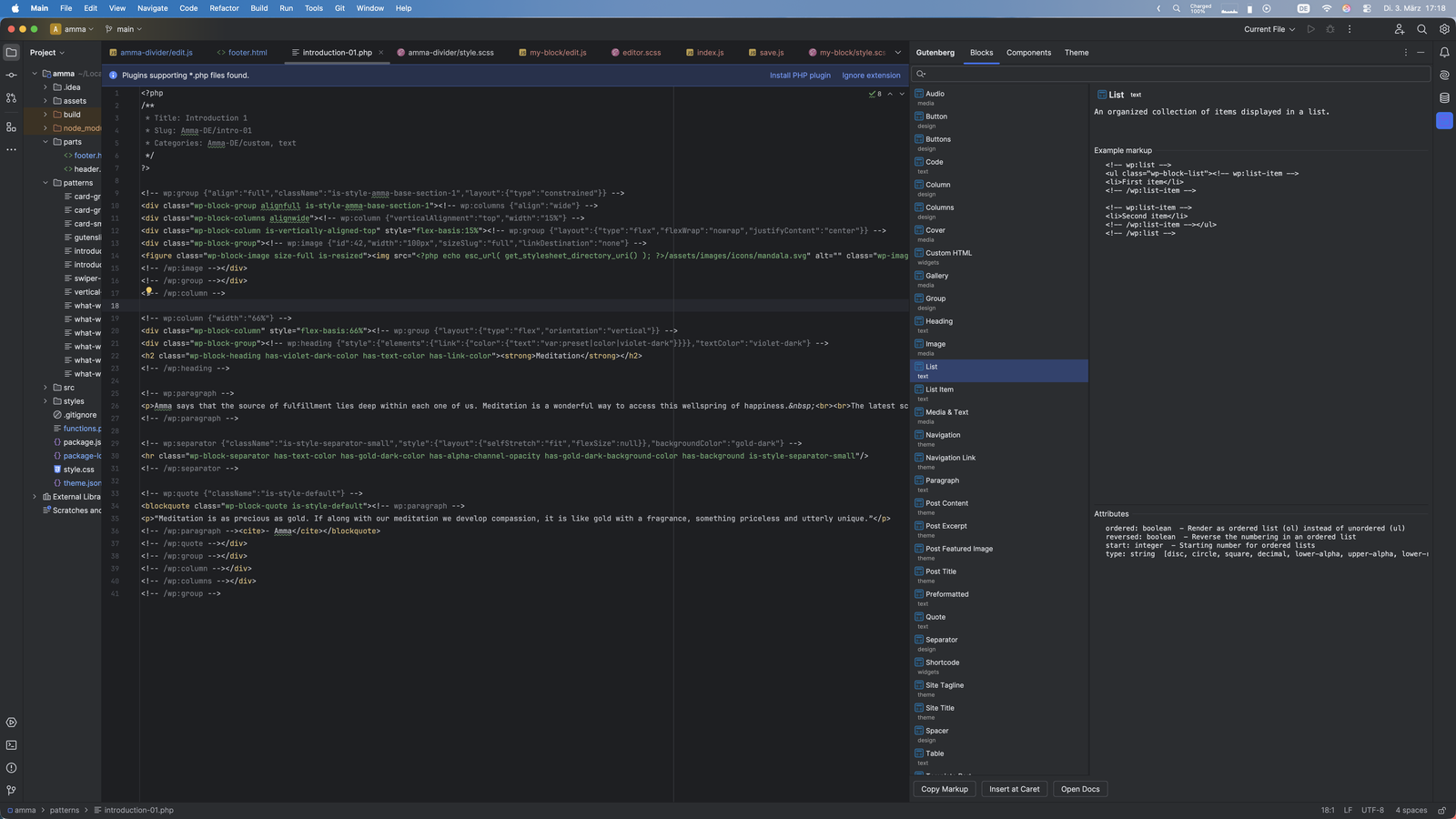Open the Database tool window icon
The height and width of the screenshot is (819, 1456).
pyautogui.click(x=1444, y=97)
